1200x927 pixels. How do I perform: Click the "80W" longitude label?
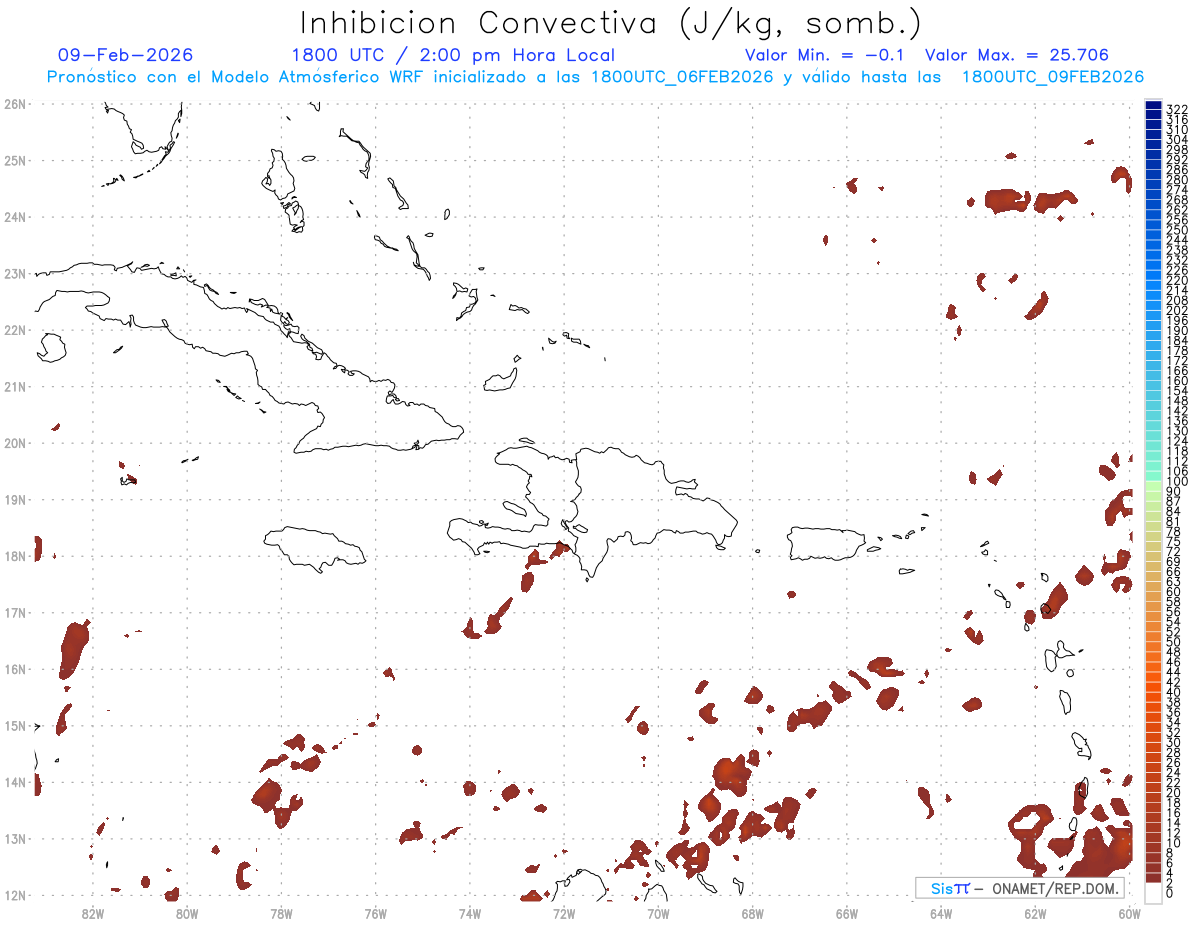(x=187, y=913)
